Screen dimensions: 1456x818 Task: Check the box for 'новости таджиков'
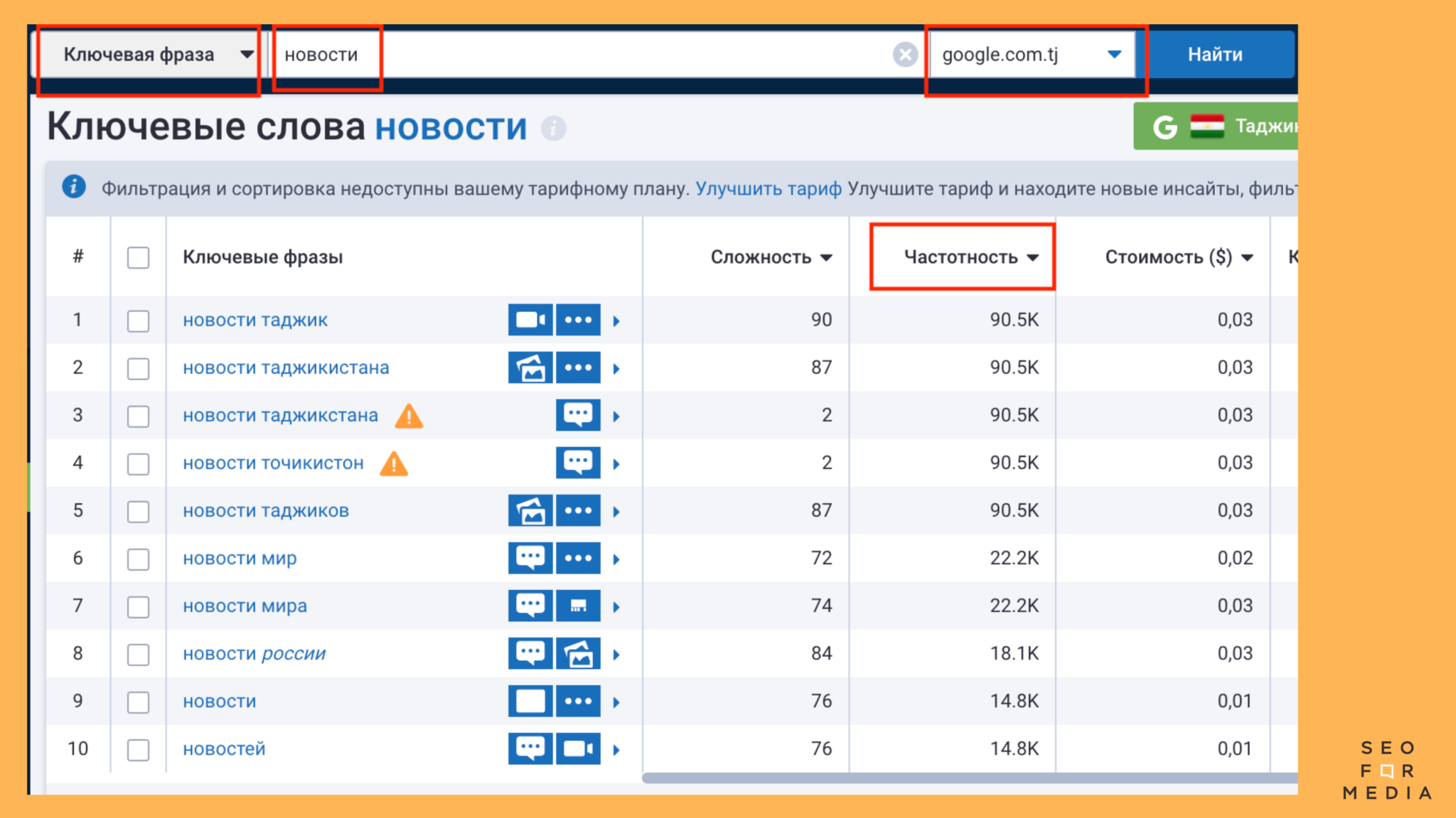click(x=138, y=511)
